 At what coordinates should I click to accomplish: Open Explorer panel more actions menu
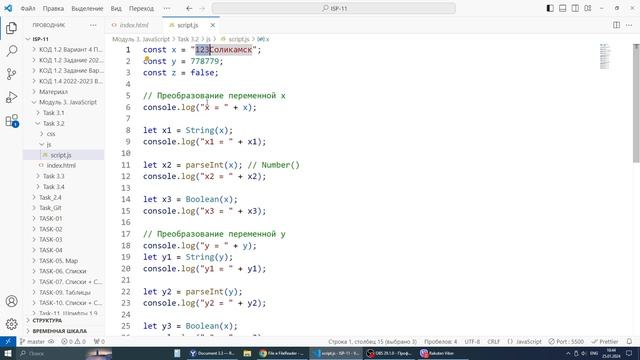coord(93,25)
